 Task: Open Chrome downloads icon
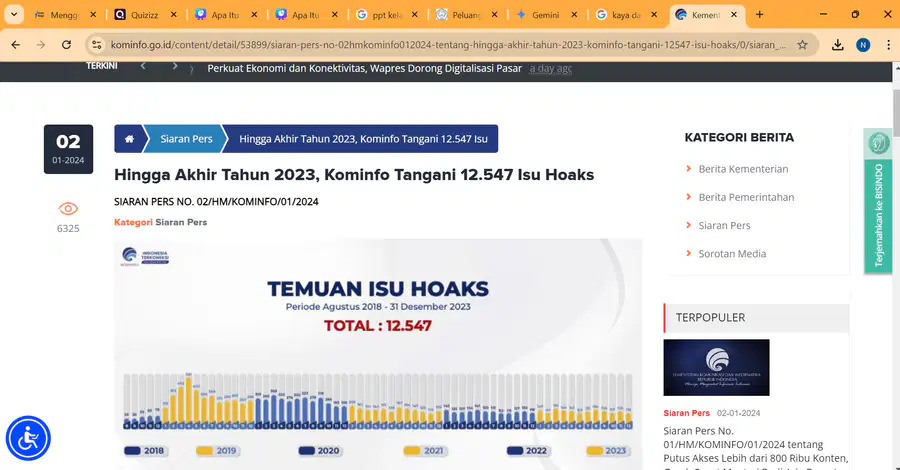tap(837, 45)
